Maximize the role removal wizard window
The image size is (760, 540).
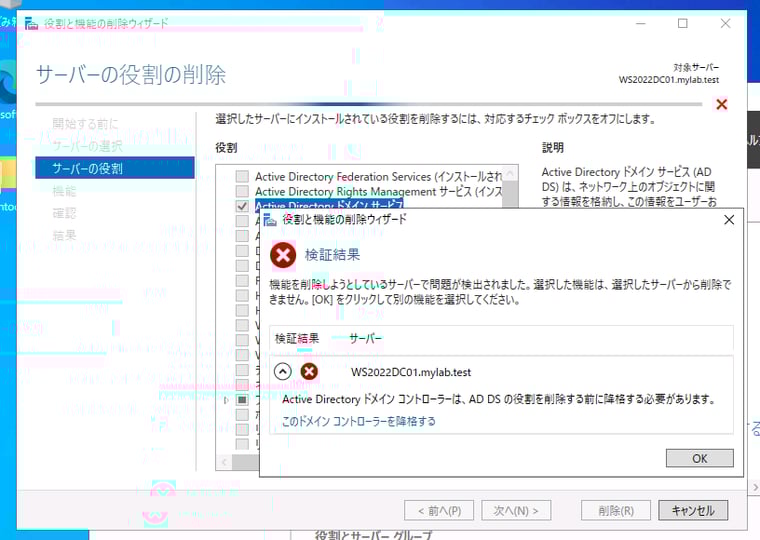[682, 23]
